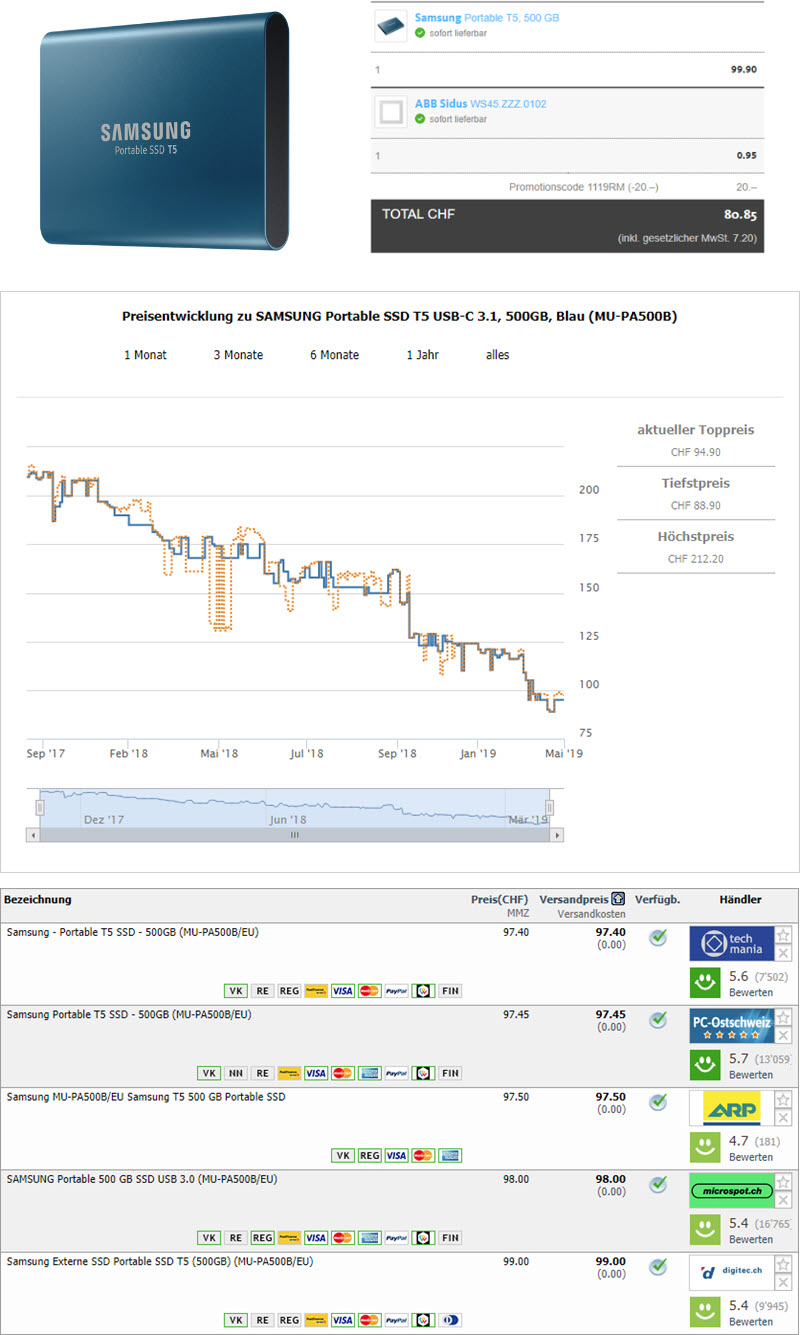Image resolution: width=800 pixels, height=1335 pixels.
Task: Open the ABB Sidus WS45.ZZZ.0102 cart link
Action: pyautogui.click(x=480, y=103)
